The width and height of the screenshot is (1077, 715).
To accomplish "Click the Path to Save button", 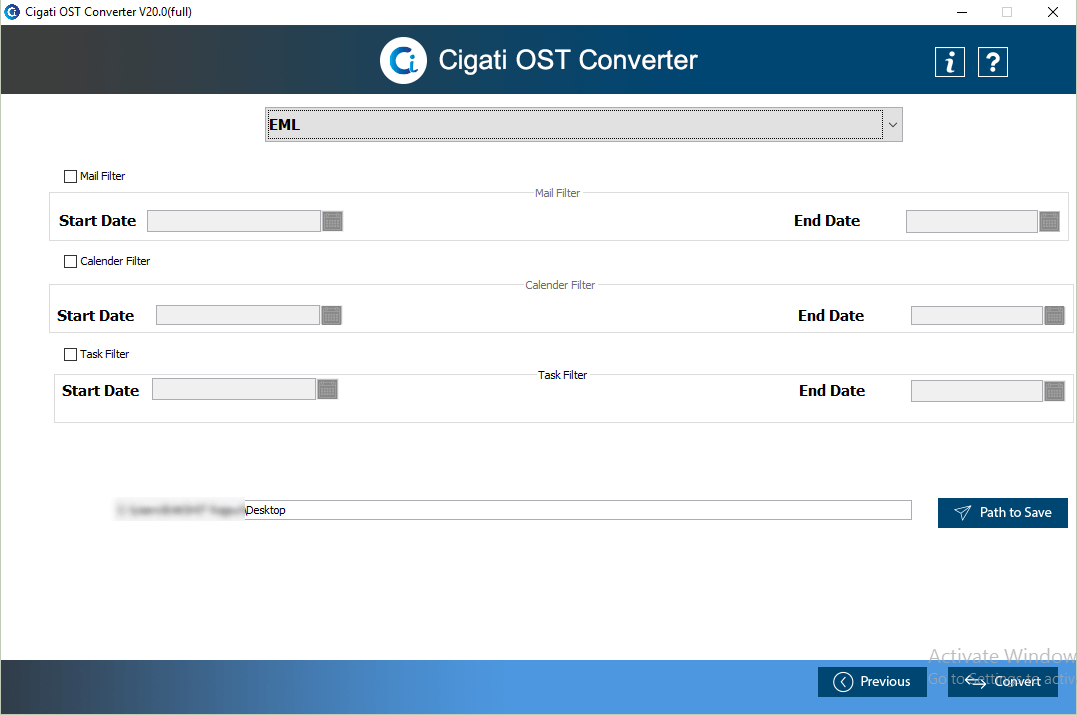I will [1003, 512].
